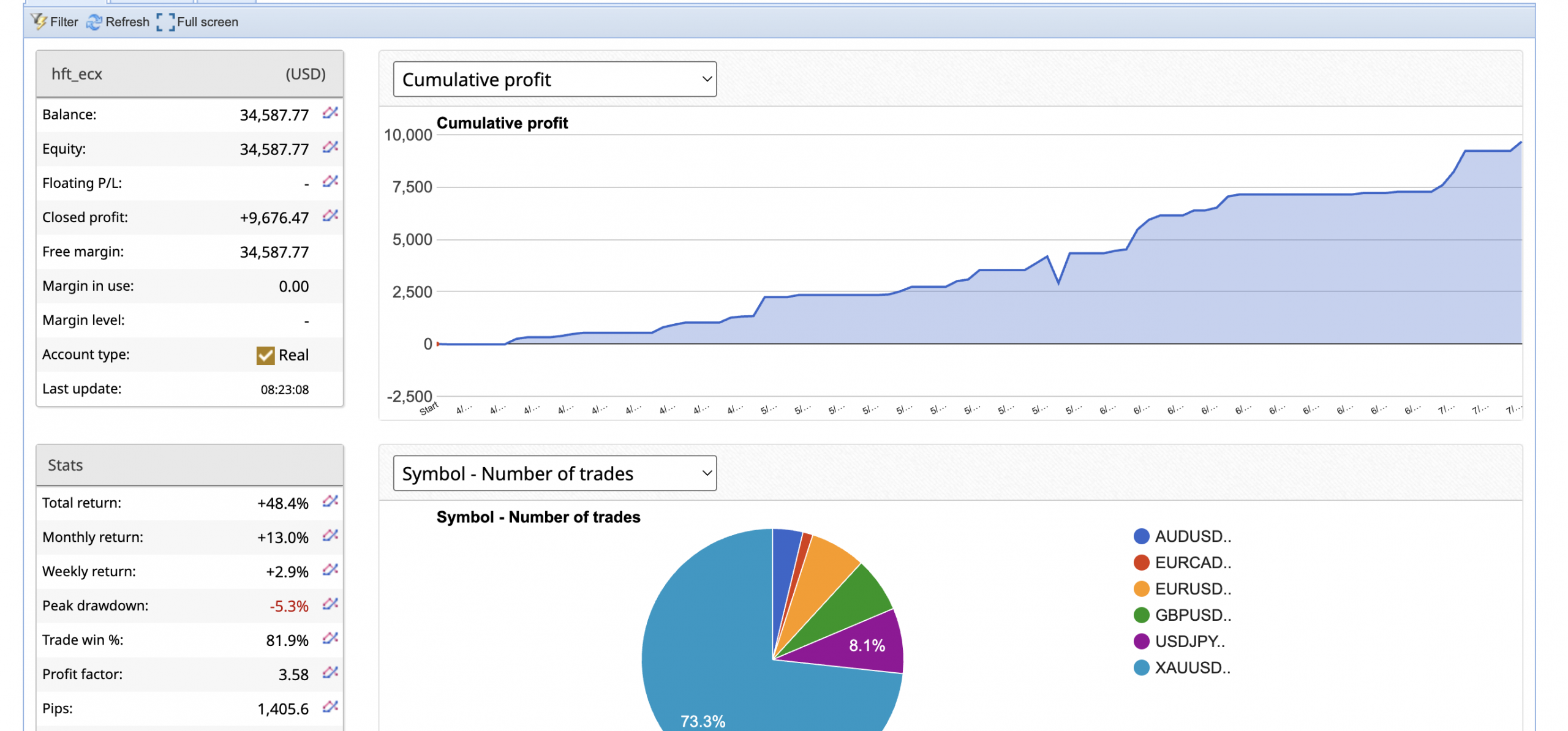Viewport: 1568px width, 731px height.
Task: Click the Filter funnel icon
Action: 39,21
